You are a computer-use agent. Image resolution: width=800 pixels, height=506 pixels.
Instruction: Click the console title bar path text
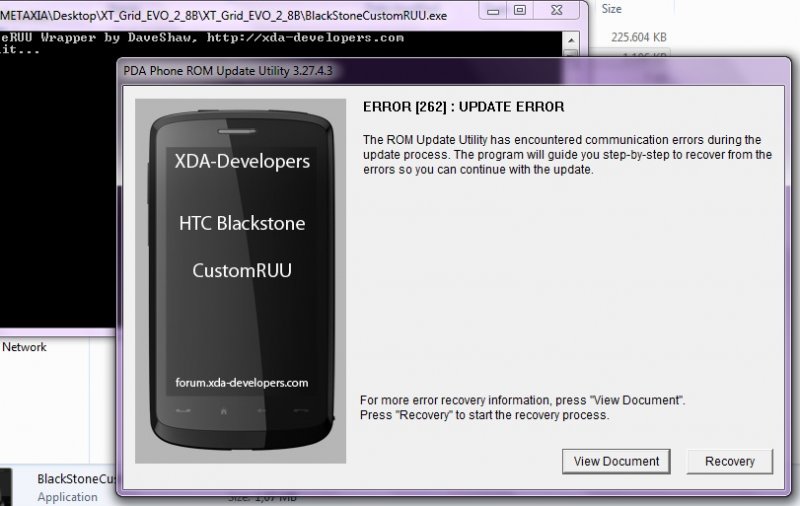(223, 16)
